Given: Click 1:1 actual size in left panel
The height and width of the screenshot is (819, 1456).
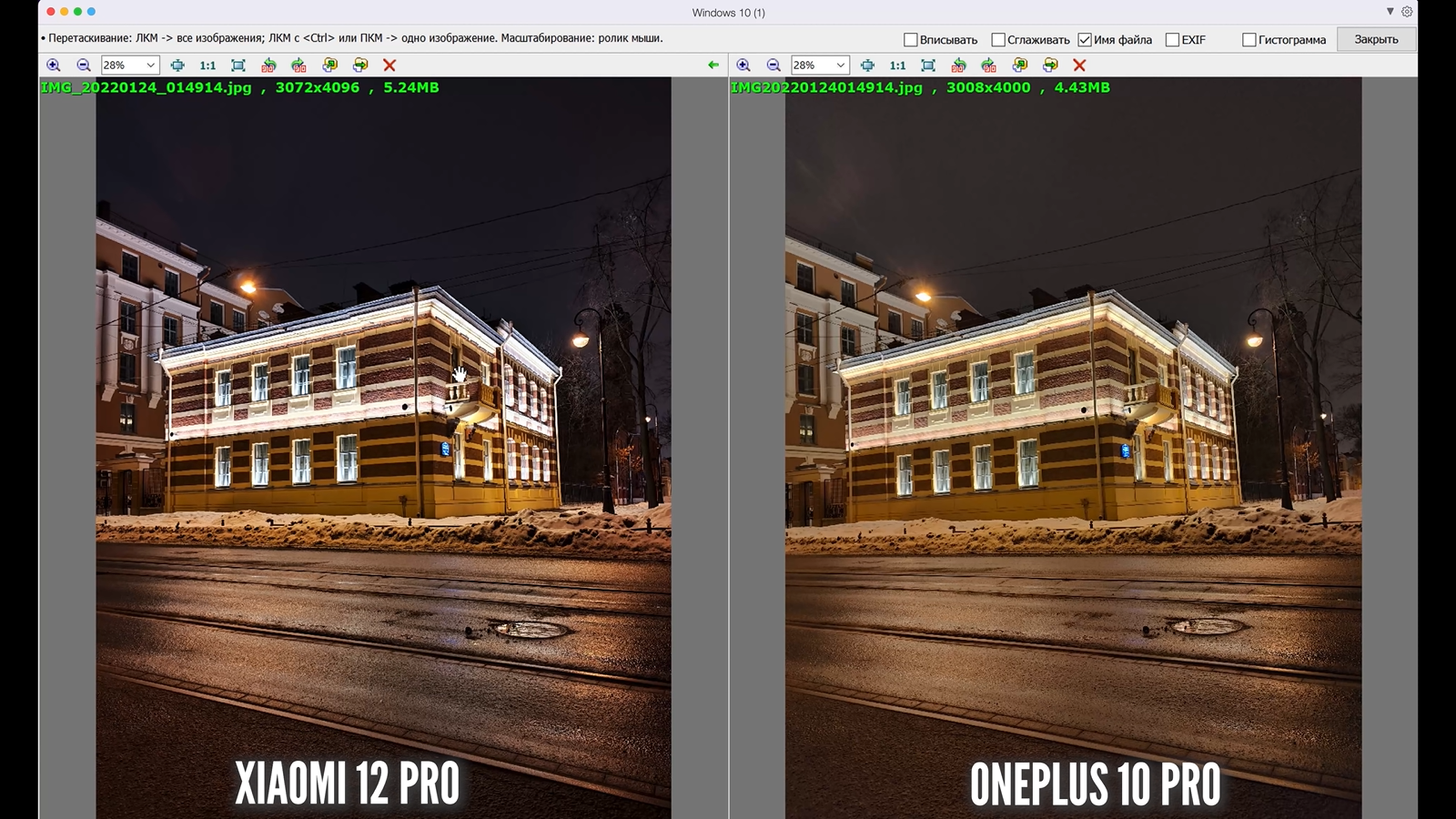Looking at the screenshot, I should tap(207, 66).
